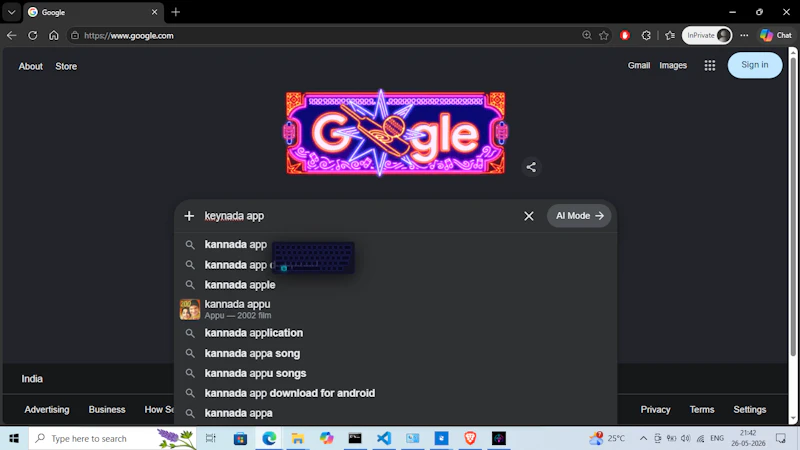800x450 pixels.
Task: Open the volume control in system tray
Action: tap(686, 438)
